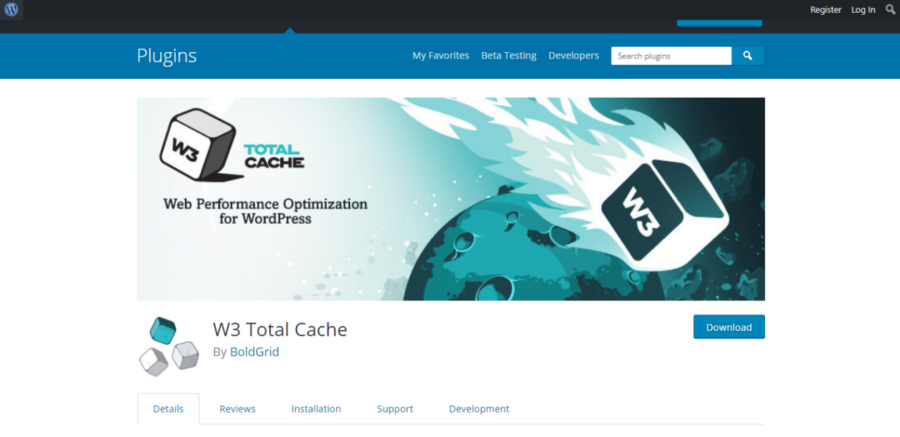Click the W3 Total Cache banner image

click(451, 199)
